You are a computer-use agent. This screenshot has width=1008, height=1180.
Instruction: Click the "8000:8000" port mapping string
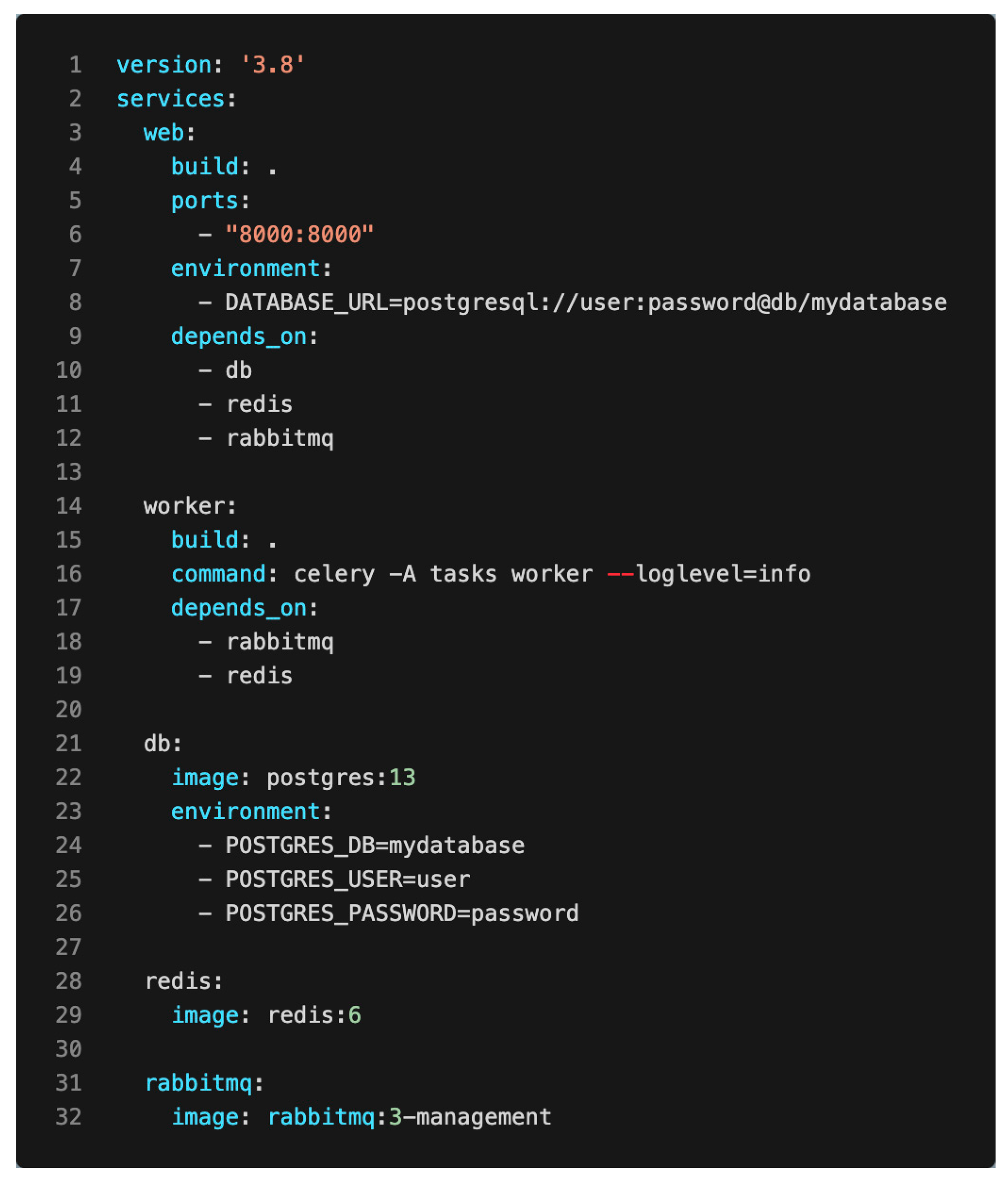299,234
